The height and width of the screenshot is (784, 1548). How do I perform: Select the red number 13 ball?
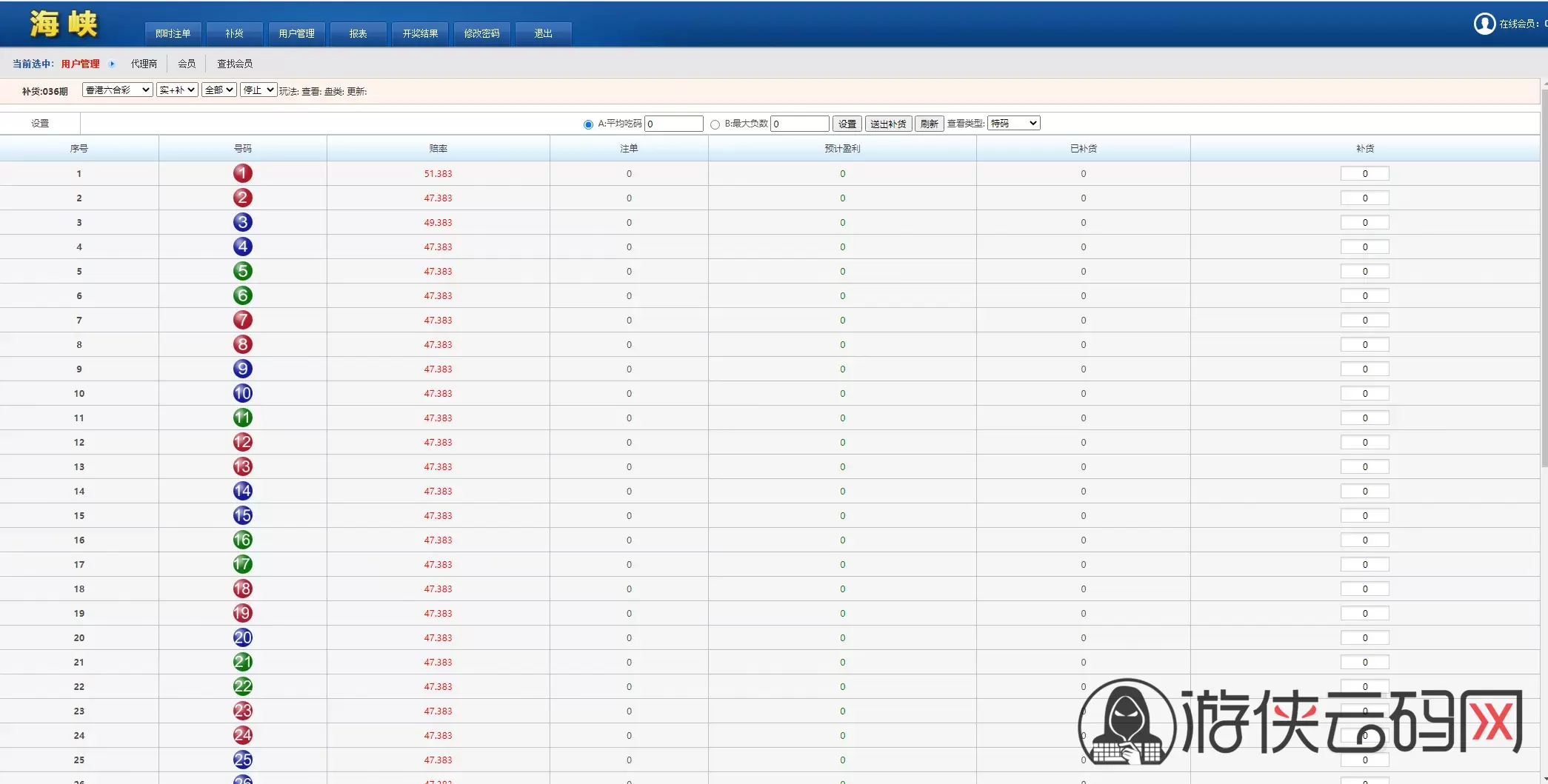coord(243,466)
